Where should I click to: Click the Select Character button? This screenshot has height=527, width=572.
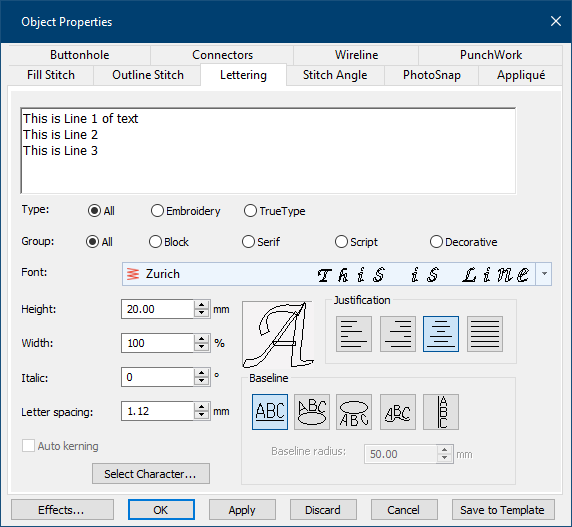151,474
